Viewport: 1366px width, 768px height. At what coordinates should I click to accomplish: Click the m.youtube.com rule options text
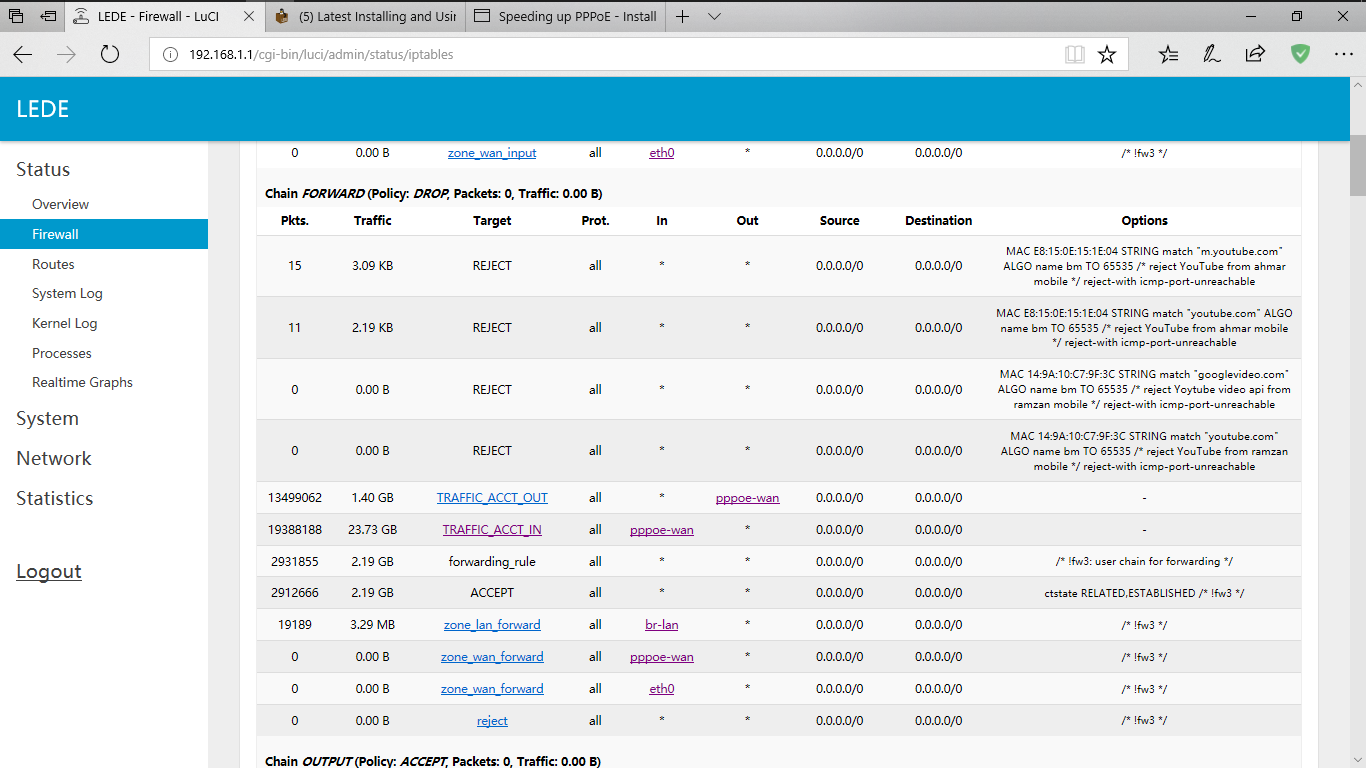point(1144,266)
